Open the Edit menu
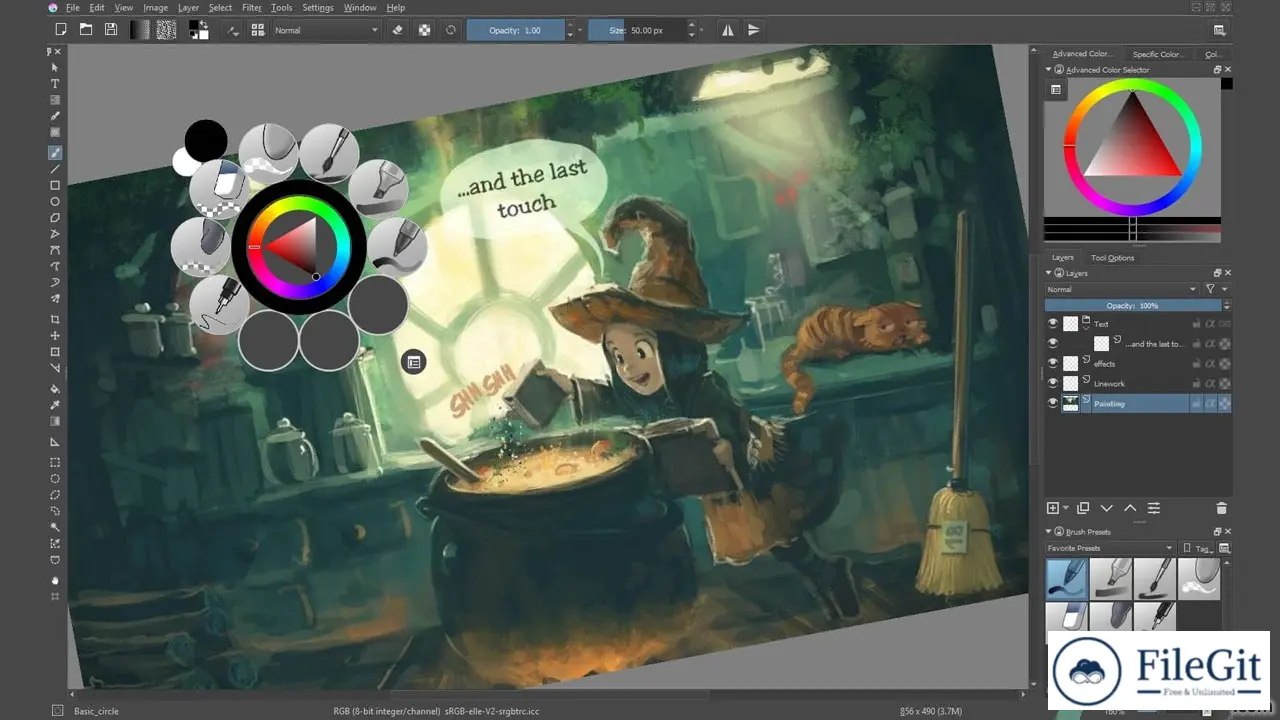 click(97, 7)
